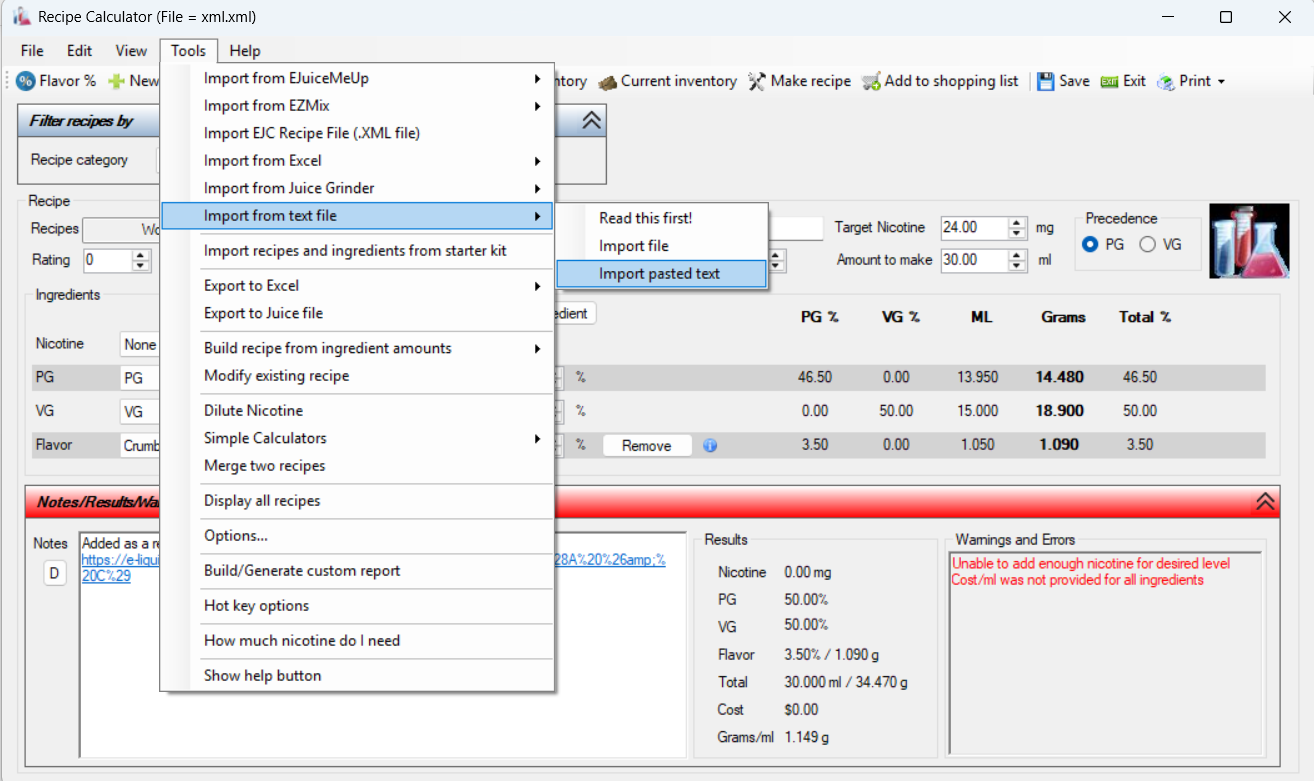Choose Show help button

coord(357,676)
